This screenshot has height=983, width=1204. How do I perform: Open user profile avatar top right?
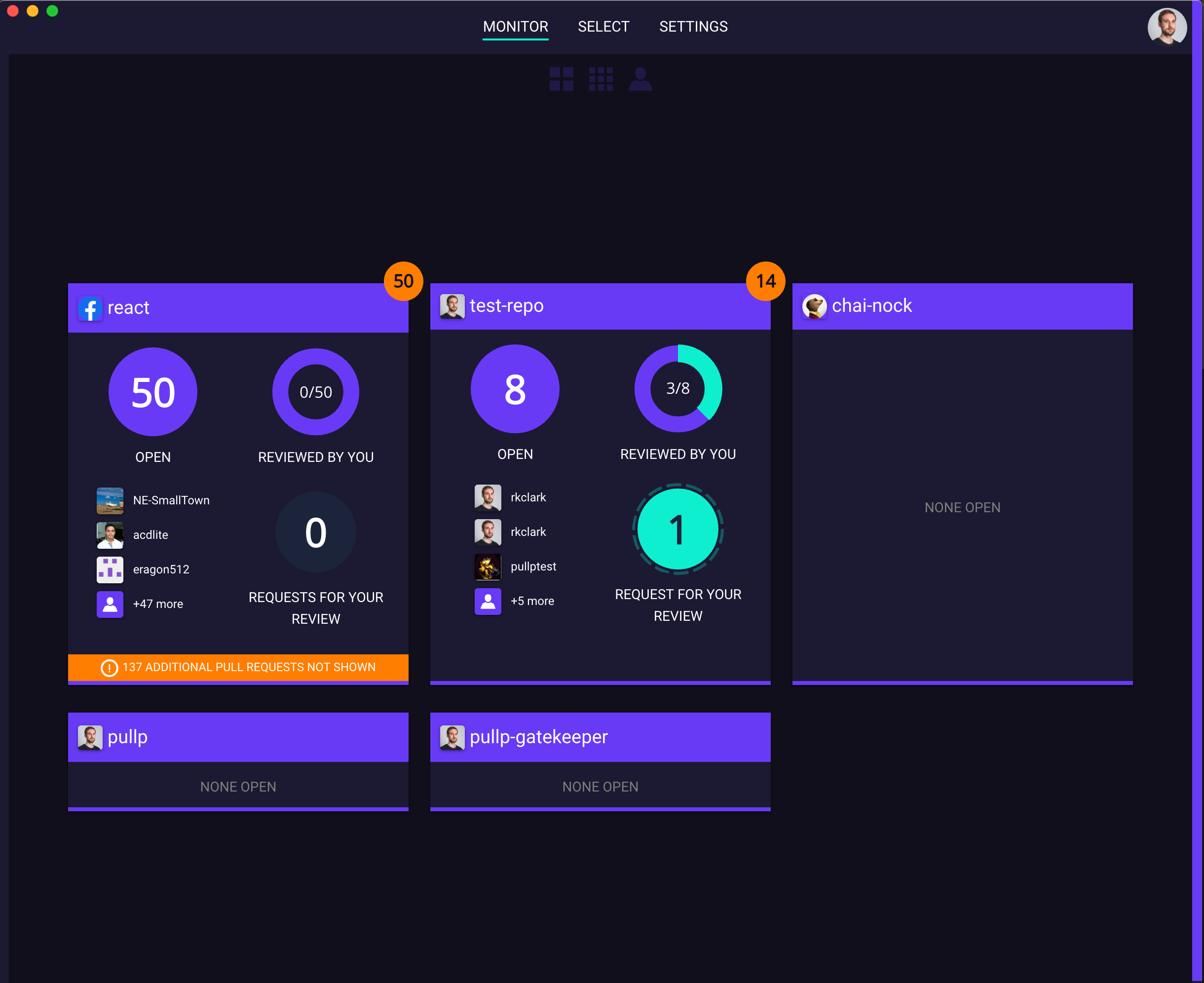click(x=1166, y=27)
